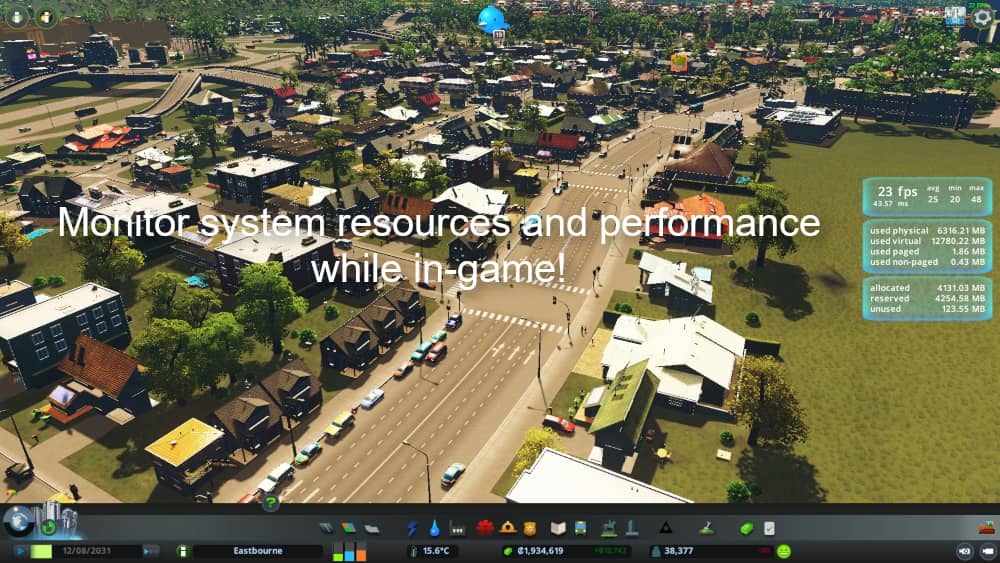
Task: Open the Unique Buildings monument menu
Action: (x=631, y=528)
